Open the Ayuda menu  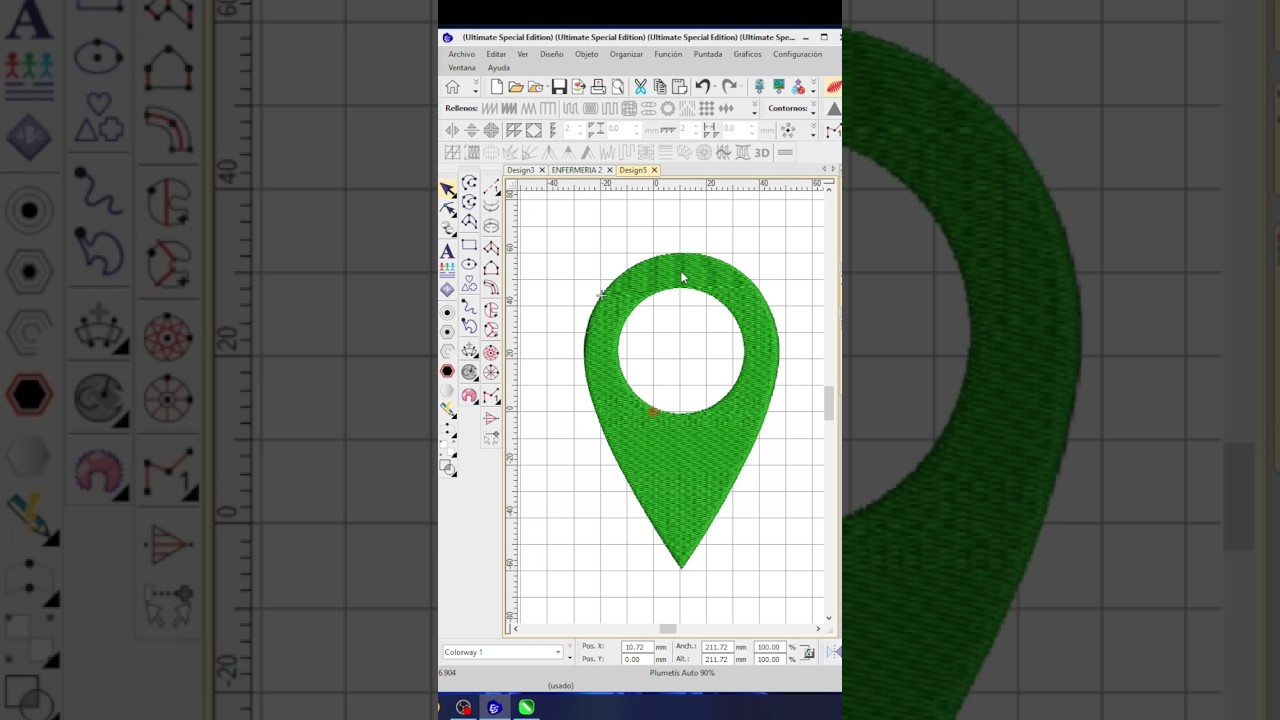[x=499, y=67]
